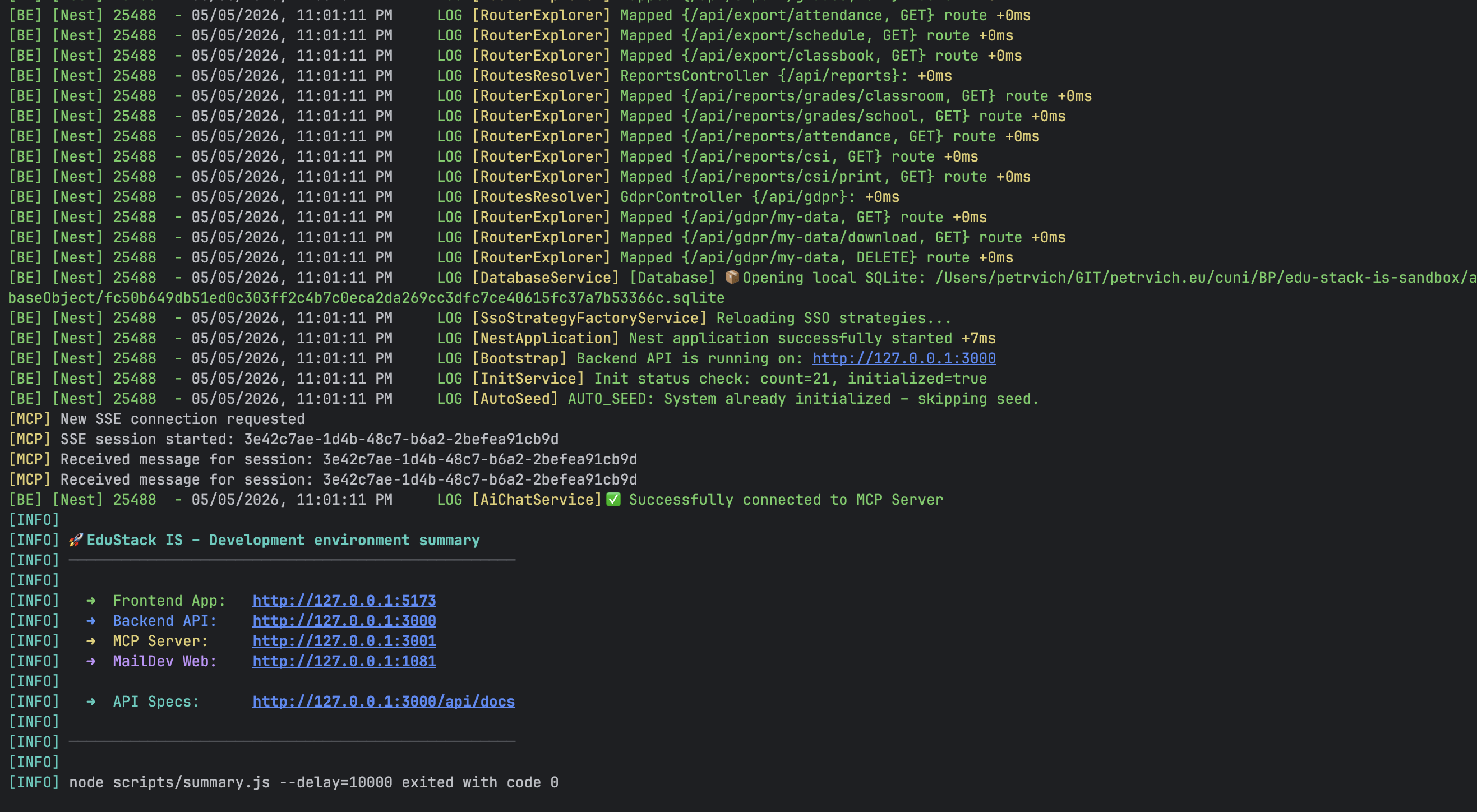1477x812 pixels.
Task: Click the '/api/reports/grades/school, GET' route text
Action: [x=825, y=116]
